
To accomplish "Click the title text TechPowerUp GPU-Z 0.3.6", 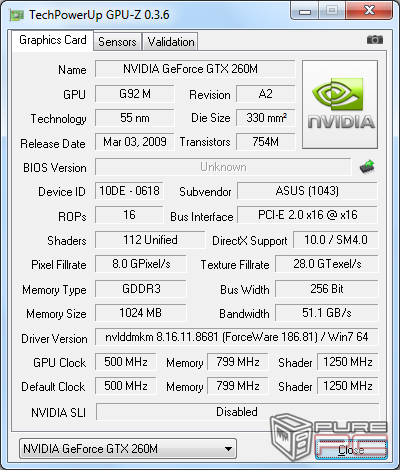I will pos(99,15).
